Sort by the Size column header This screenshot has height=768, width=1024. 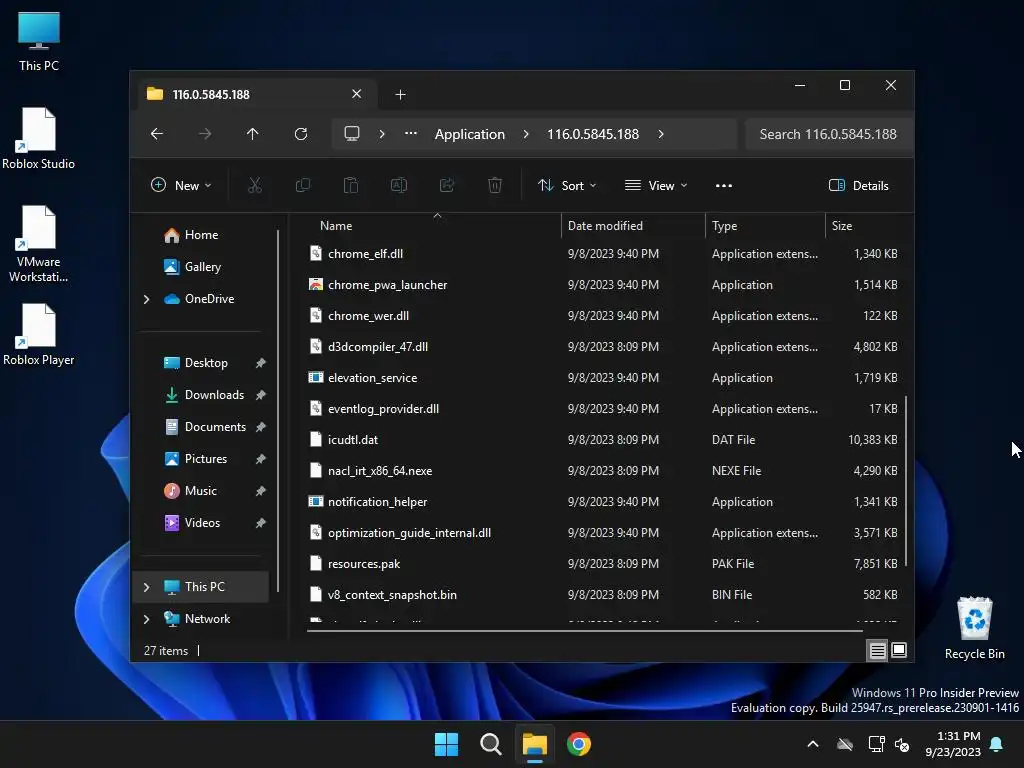coord(865,226)
